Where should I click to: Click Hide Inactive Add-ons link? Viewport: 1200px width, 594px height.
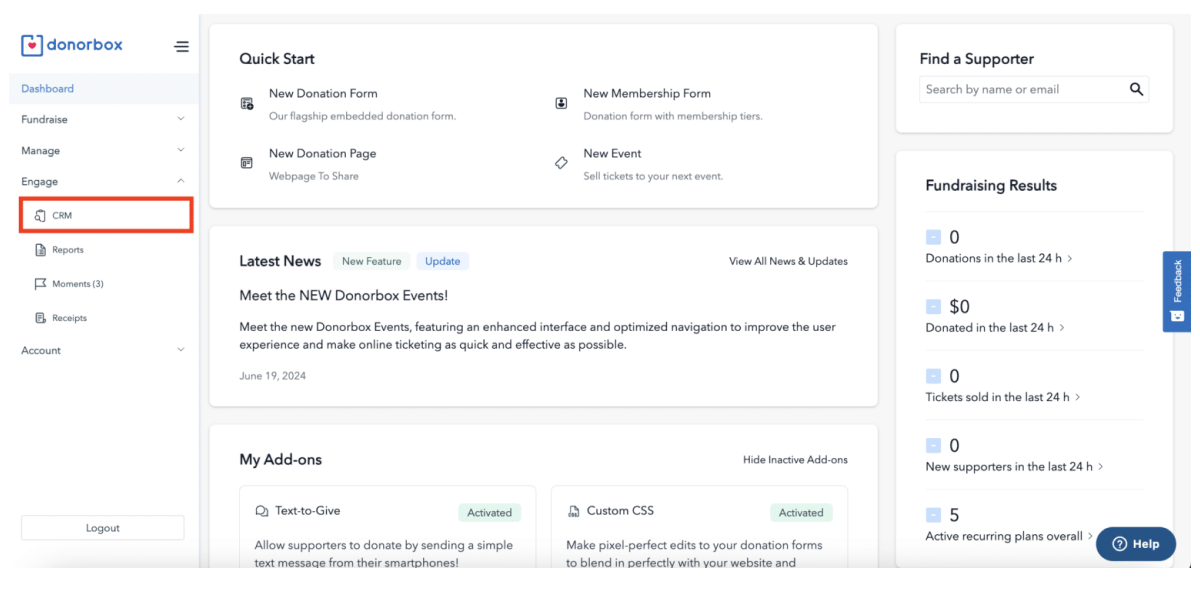coord(795,460)
